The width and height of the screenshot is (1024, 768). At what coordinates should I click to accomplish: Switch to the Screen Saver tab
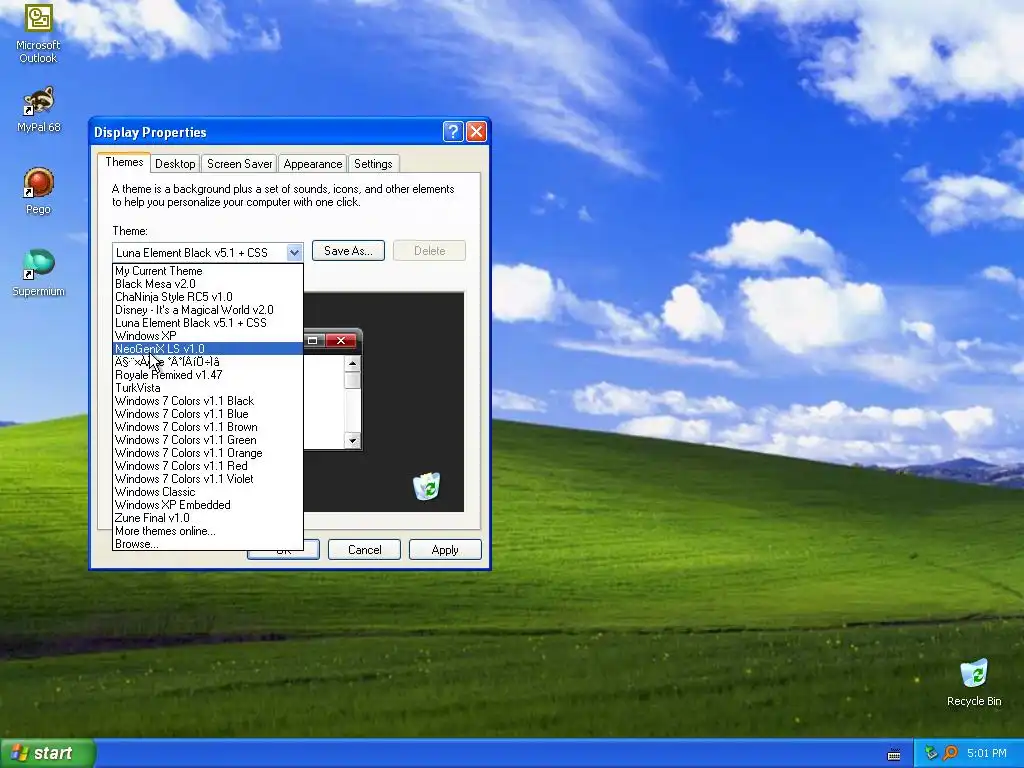(x=240, y=164)
